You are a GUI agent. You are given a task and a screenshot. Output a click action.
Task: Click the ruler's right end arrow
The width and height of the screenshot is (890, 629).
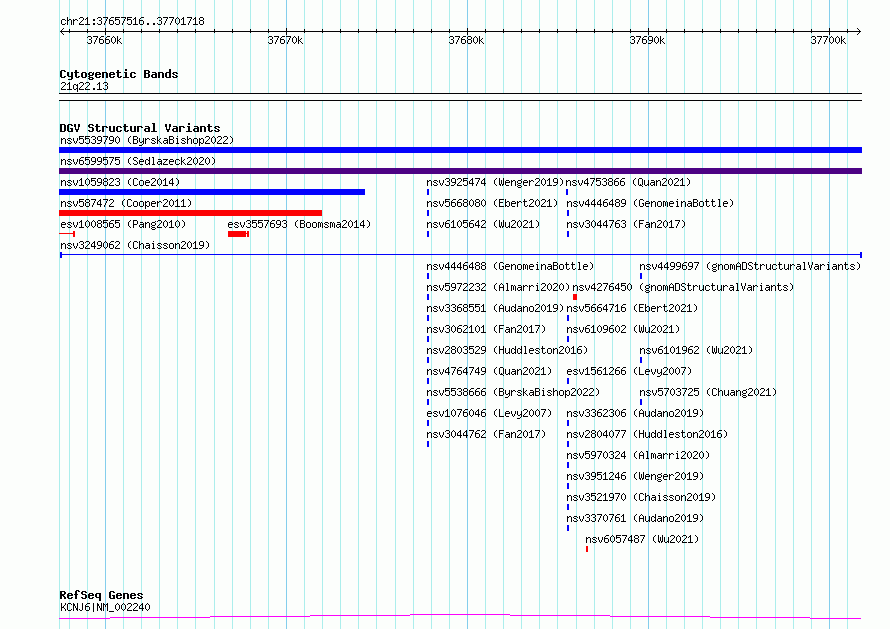859,32
